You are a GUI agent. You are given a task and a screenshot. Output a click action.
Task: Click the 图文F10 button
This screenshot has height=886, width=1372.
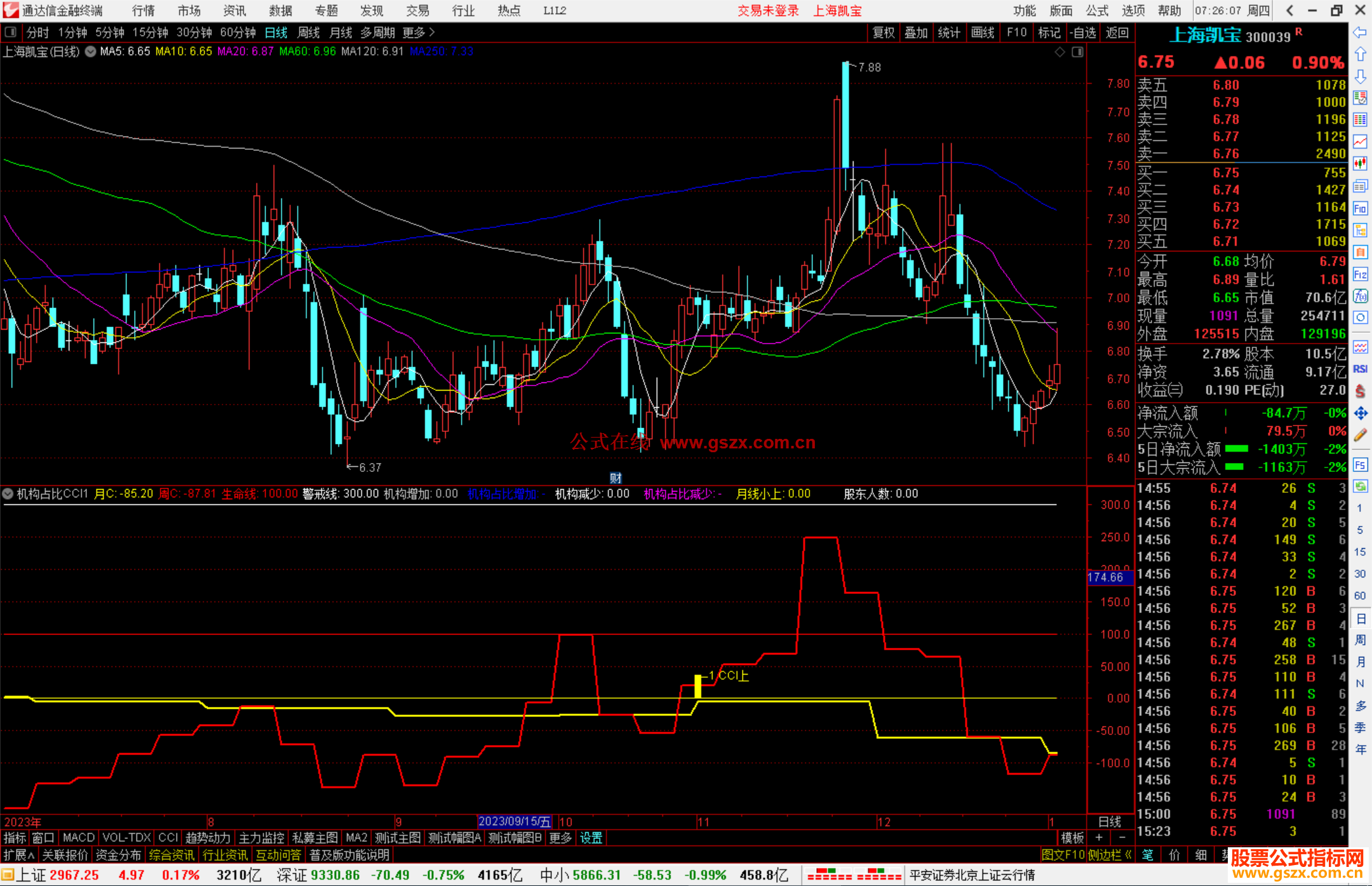pyautogui.click(x=1063, y=855)
